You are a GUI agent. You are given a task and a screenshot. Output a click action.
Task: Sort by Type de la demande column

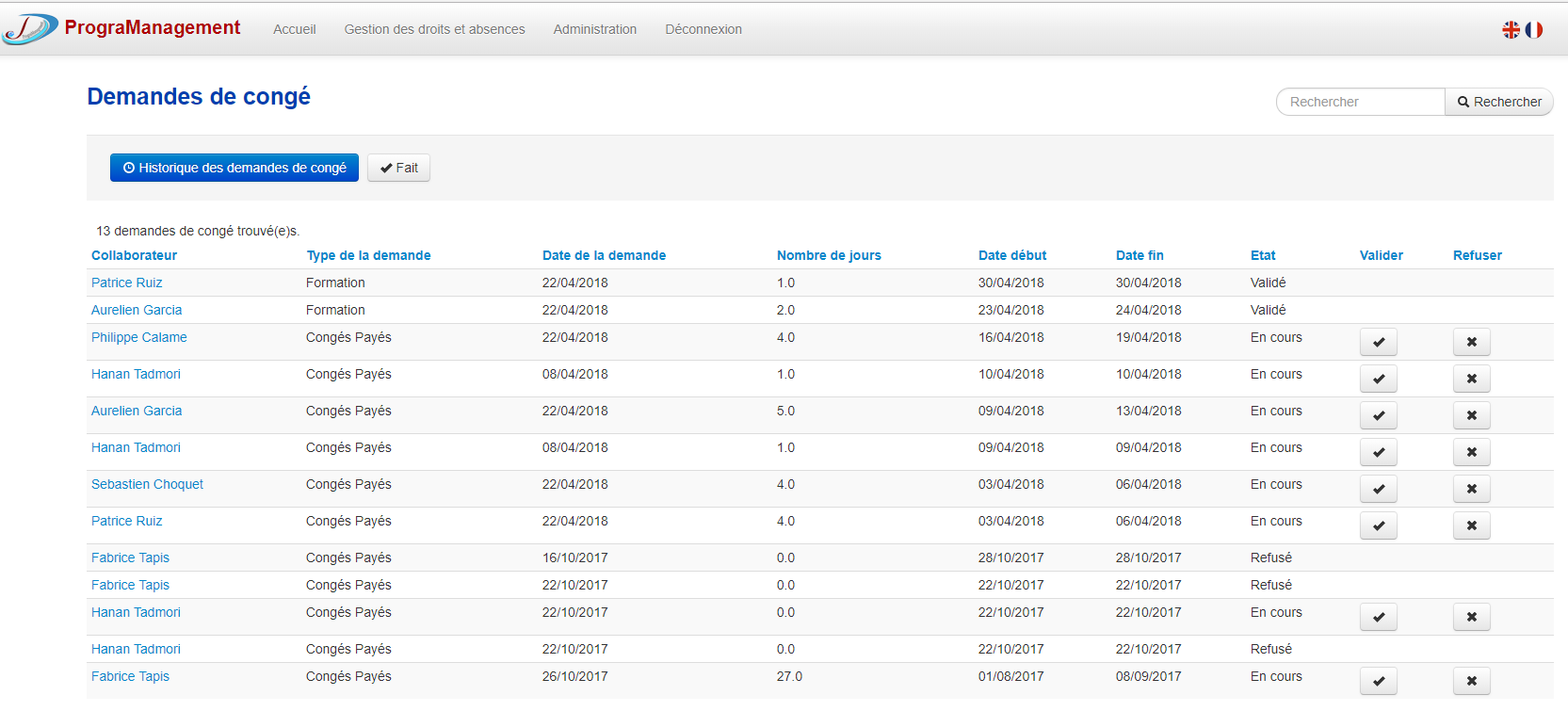point(369,255)
